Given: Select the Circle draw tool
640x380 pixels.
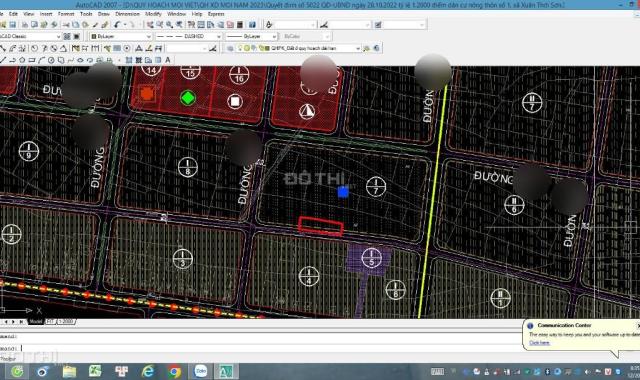Looking at the screenshot, I should [51, 60].
